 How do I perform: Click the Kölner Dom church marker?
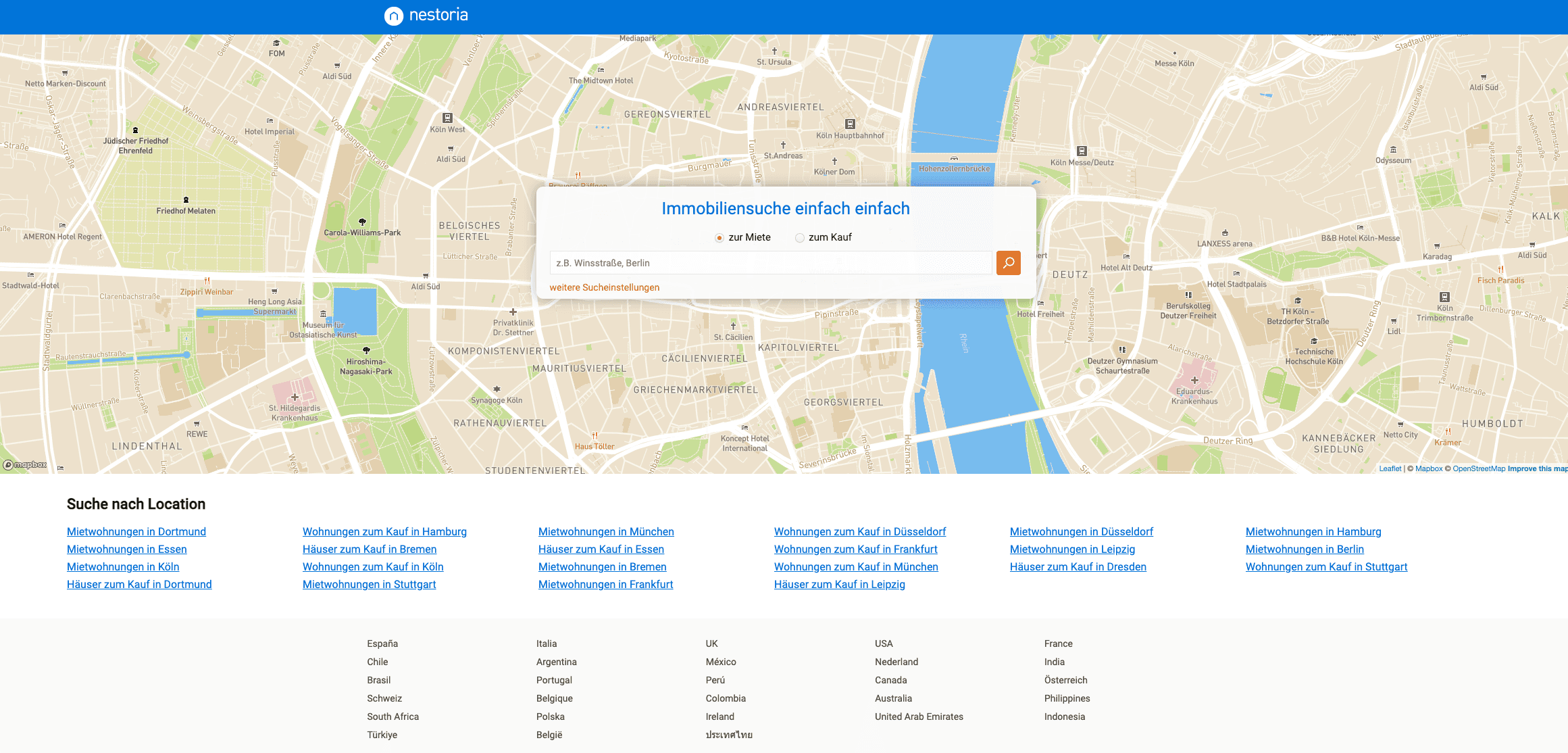(x=834, y=162)
